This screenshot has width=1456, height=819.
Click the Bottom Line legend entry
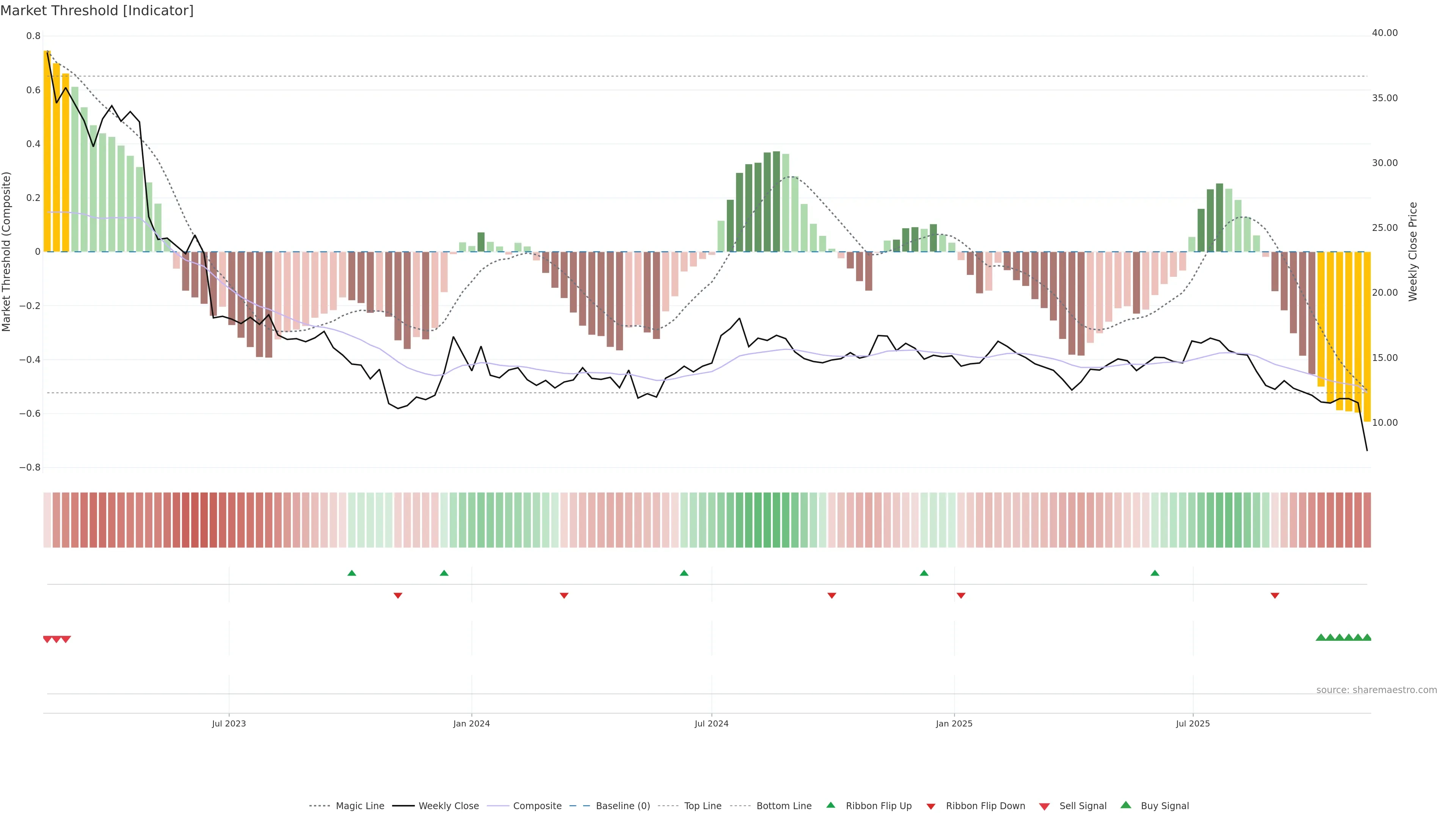[783, 805]
